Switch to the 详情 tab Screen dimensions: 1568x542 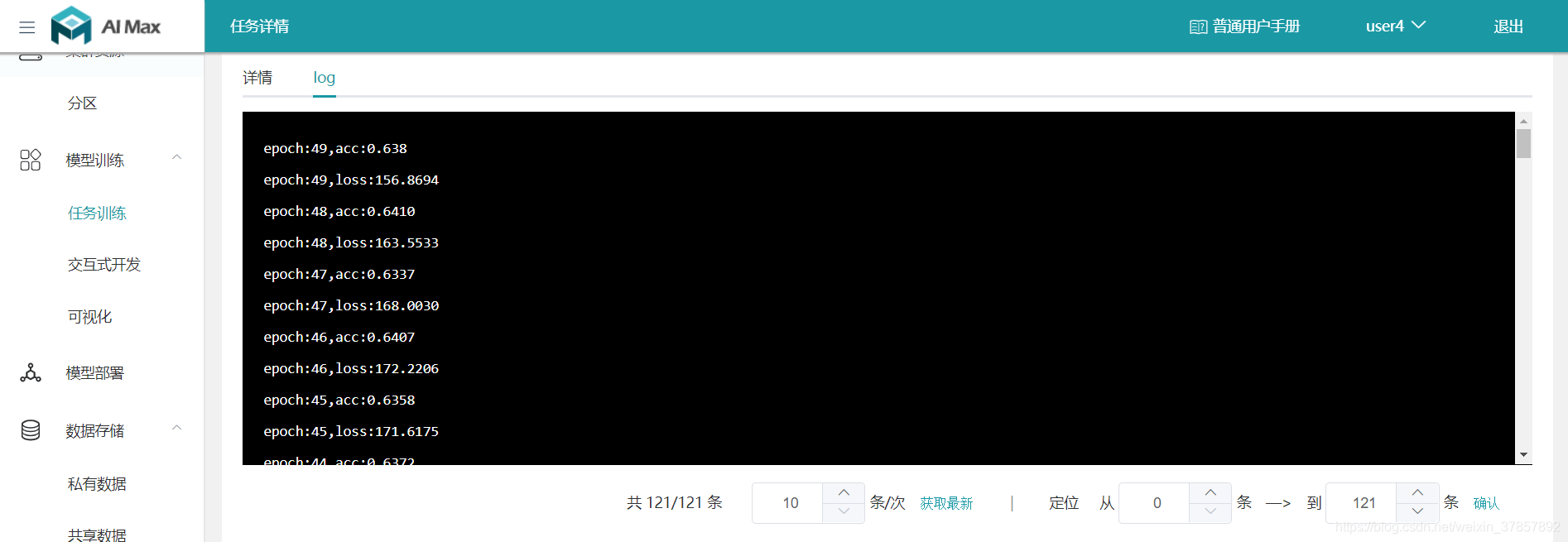(x=257, y=78)
